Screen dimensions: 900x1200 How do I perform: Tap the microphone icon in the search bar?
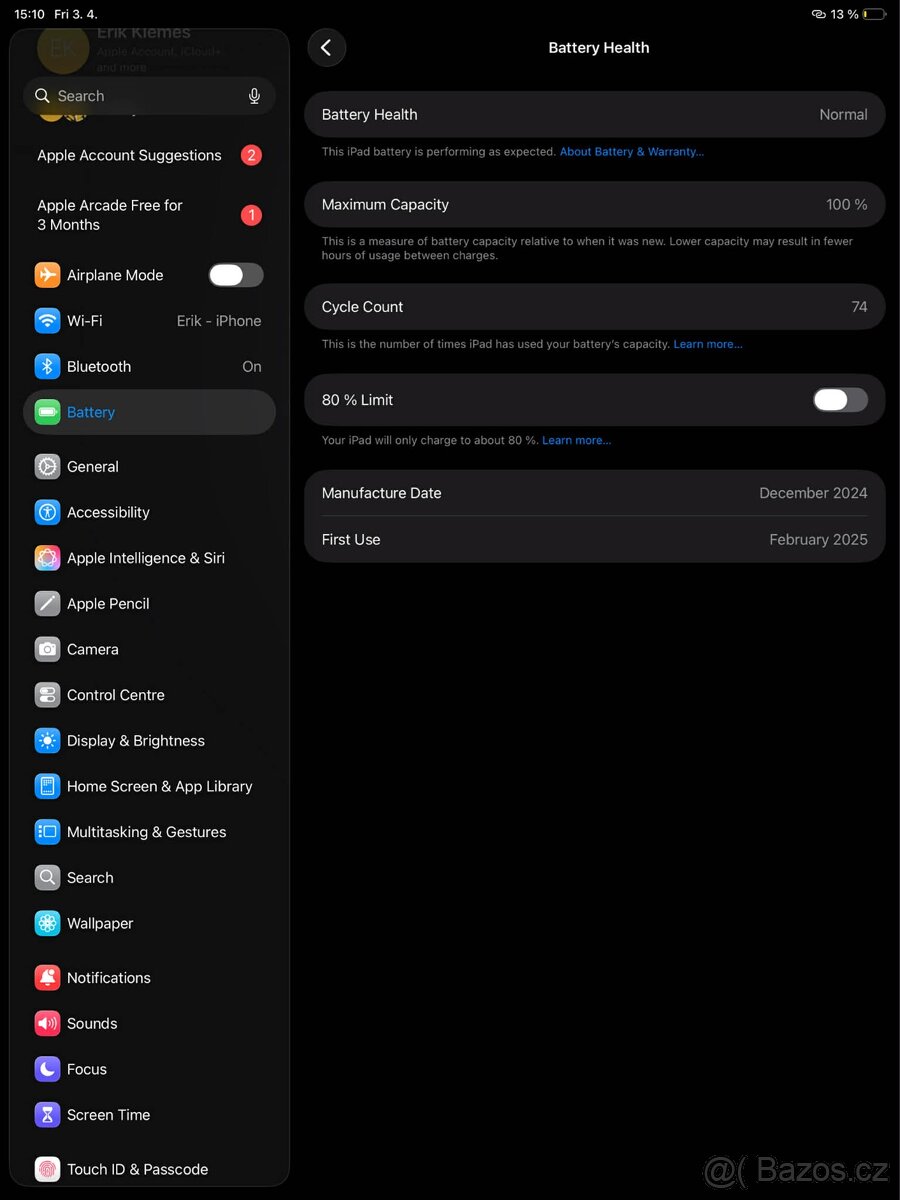click(254, 95)
